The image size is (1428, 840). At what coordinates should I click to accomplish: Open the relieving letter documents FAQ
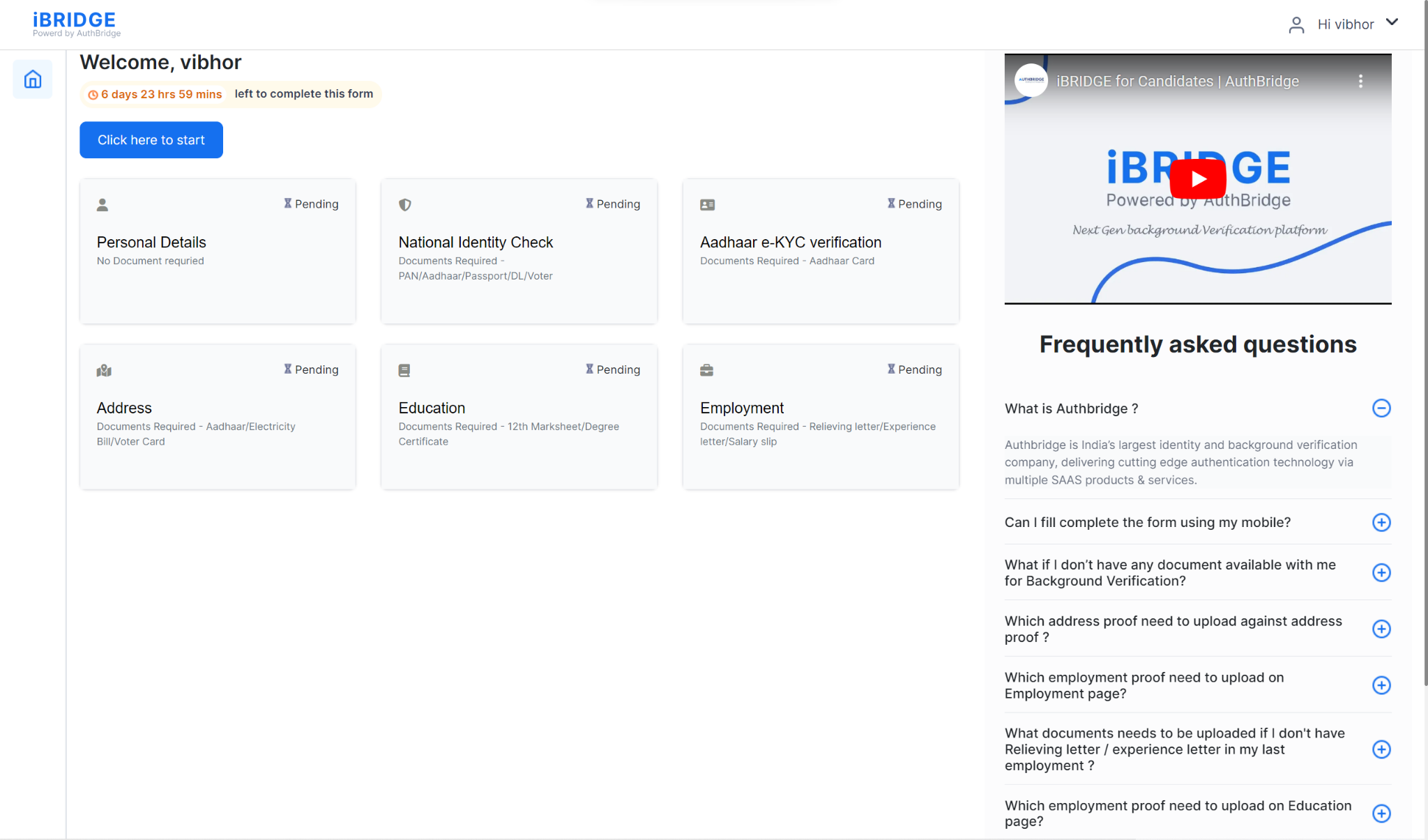coord(1381,749)
